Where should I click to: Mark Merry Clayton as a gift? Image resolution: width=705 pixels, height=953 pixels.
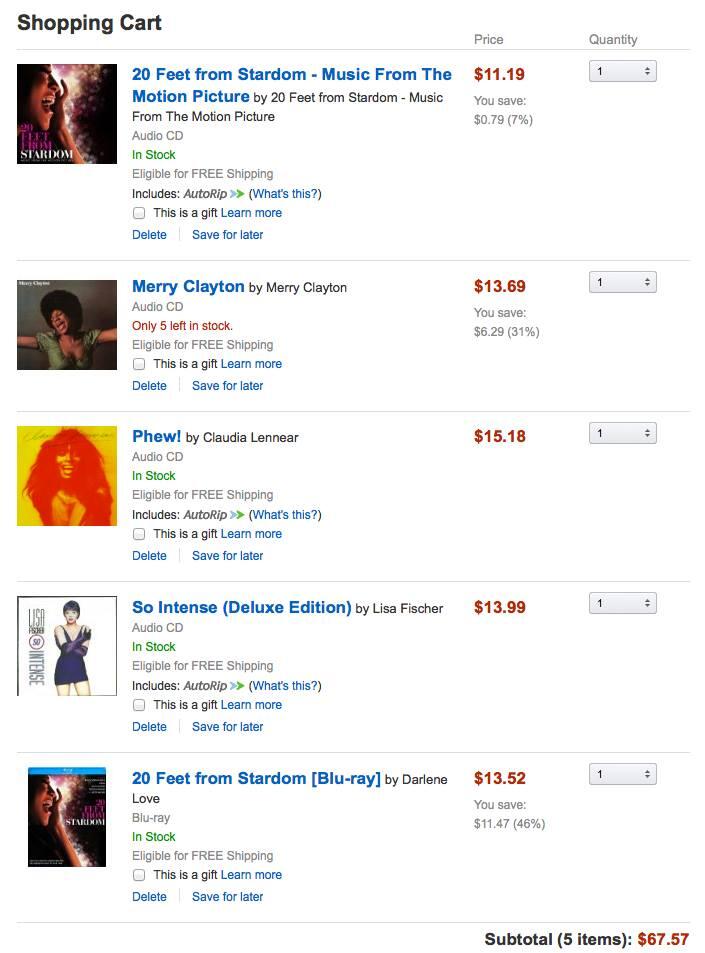click(139, 364)
